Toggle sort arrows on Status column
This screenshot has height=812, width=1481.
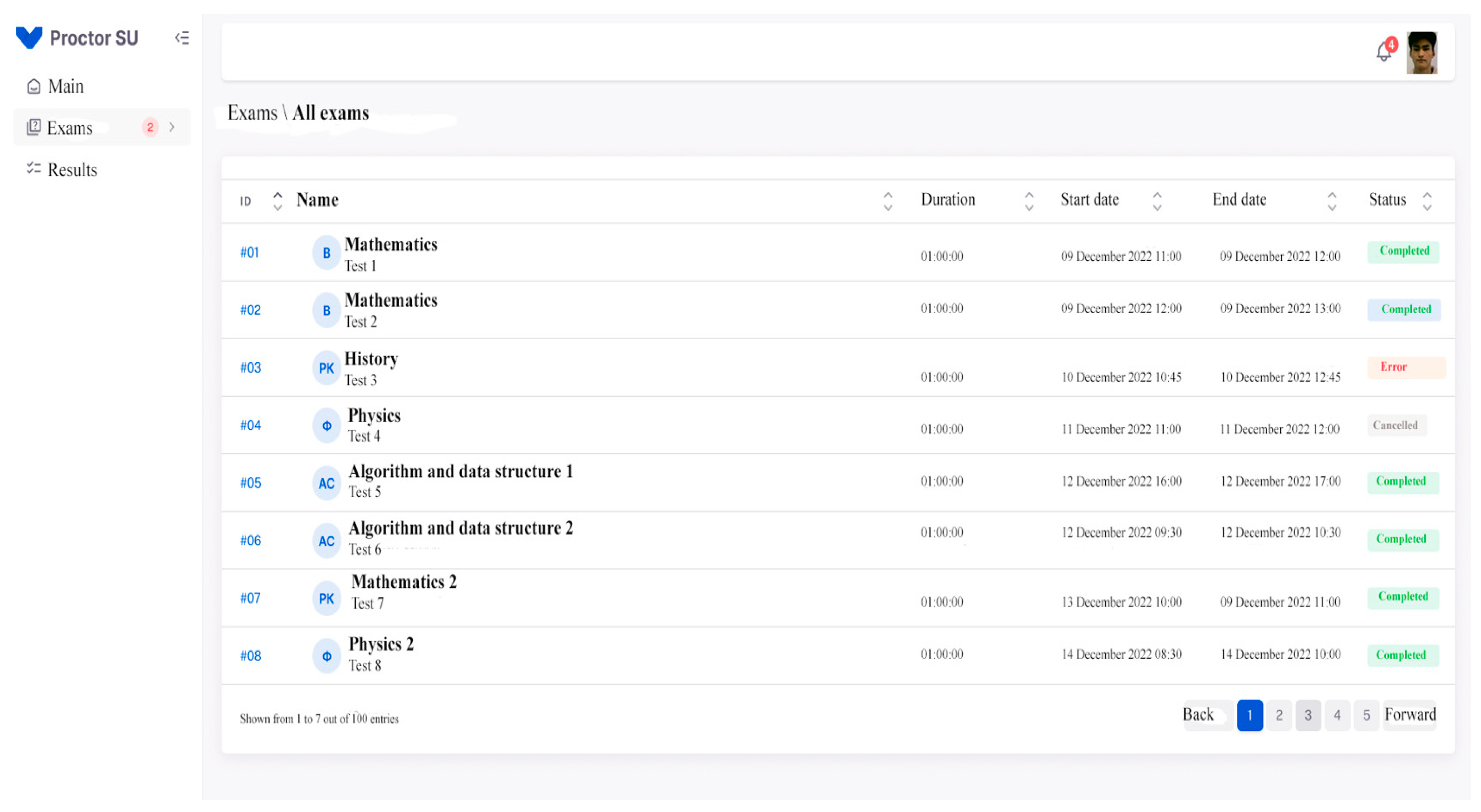click(x=1427, y=201)
